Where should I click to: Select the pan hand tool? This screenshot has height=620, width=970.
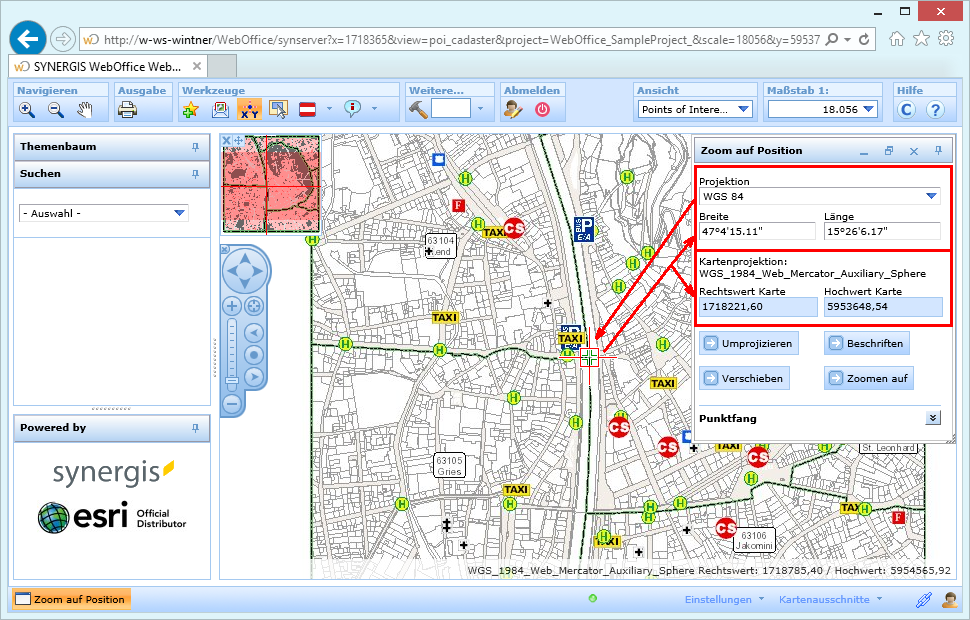(85, 109)
